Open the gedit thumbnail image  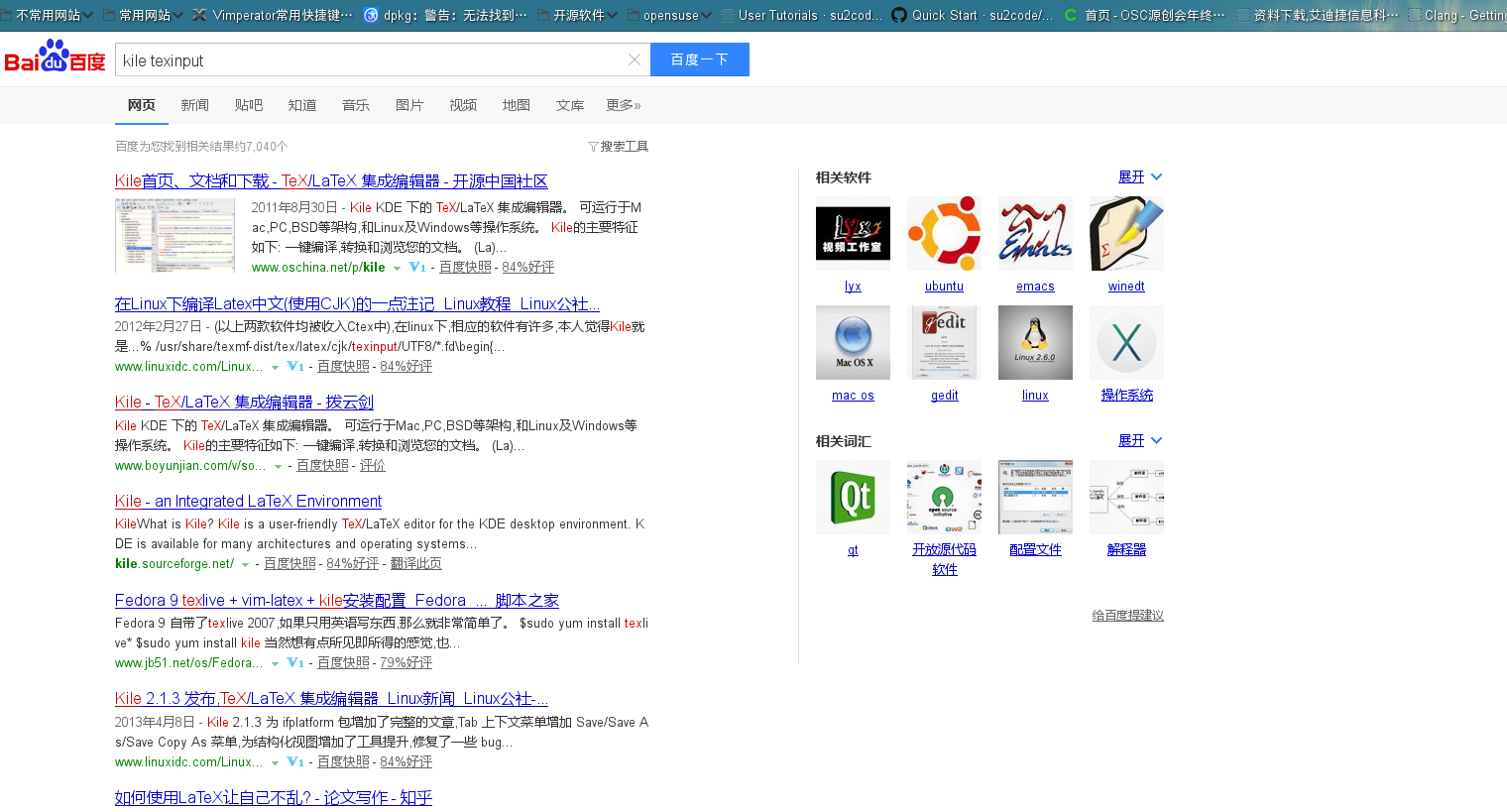[x=944, y=342]
